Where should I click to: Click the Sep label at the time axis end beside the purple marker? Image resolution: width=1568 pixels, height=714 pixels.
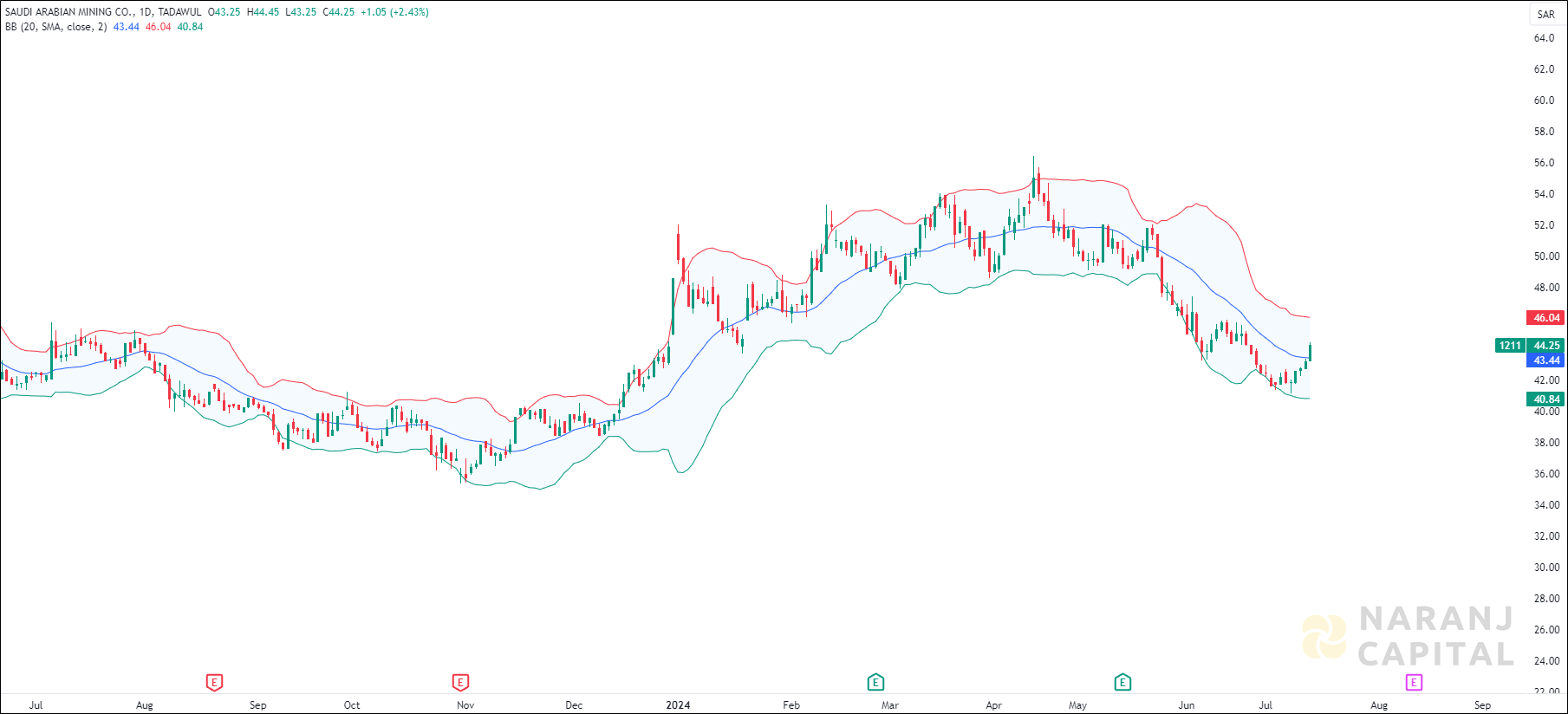pos(1483,705)
